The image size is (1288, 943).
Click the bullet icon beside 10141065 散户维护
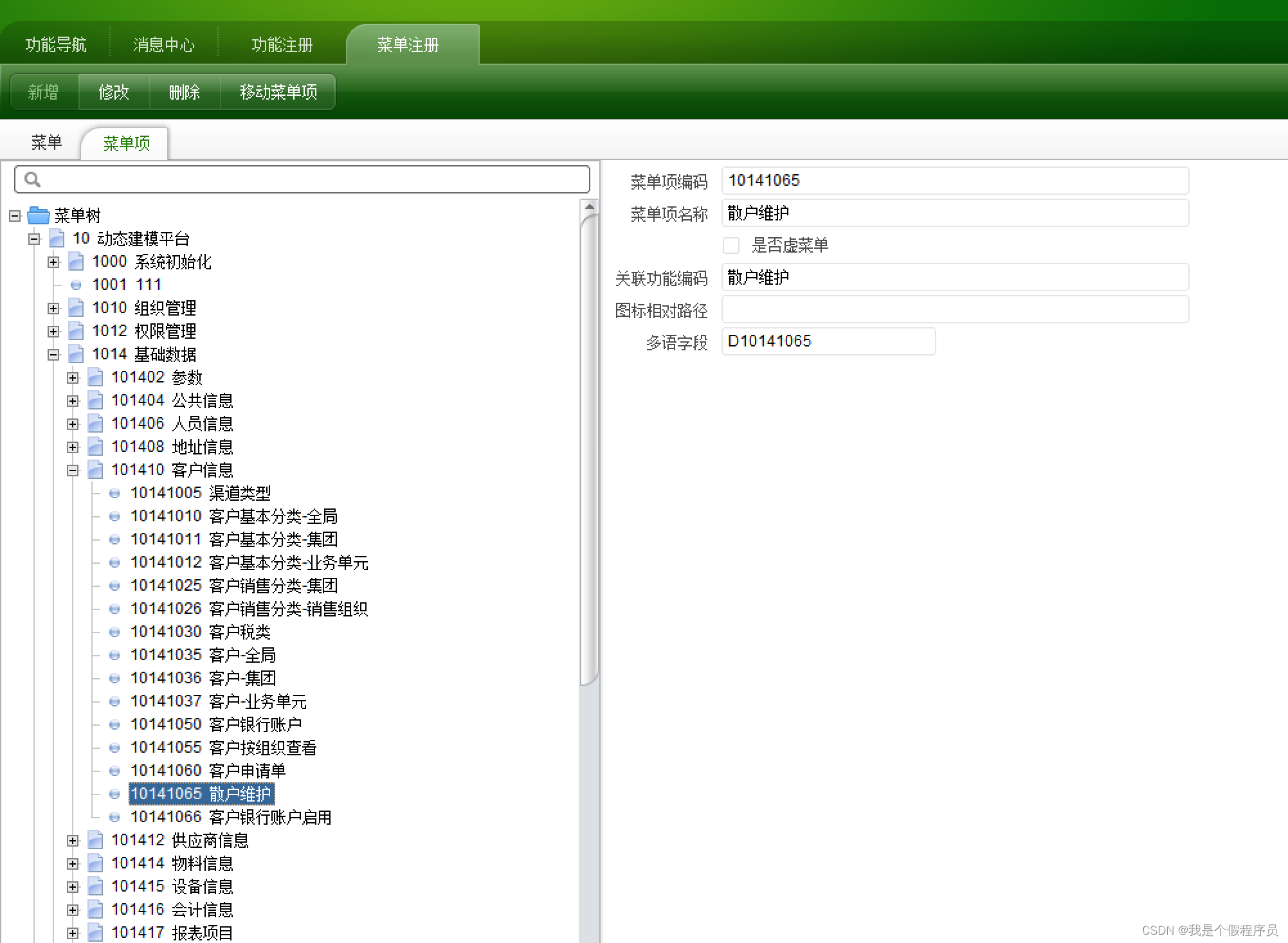(x=114, y=794)
